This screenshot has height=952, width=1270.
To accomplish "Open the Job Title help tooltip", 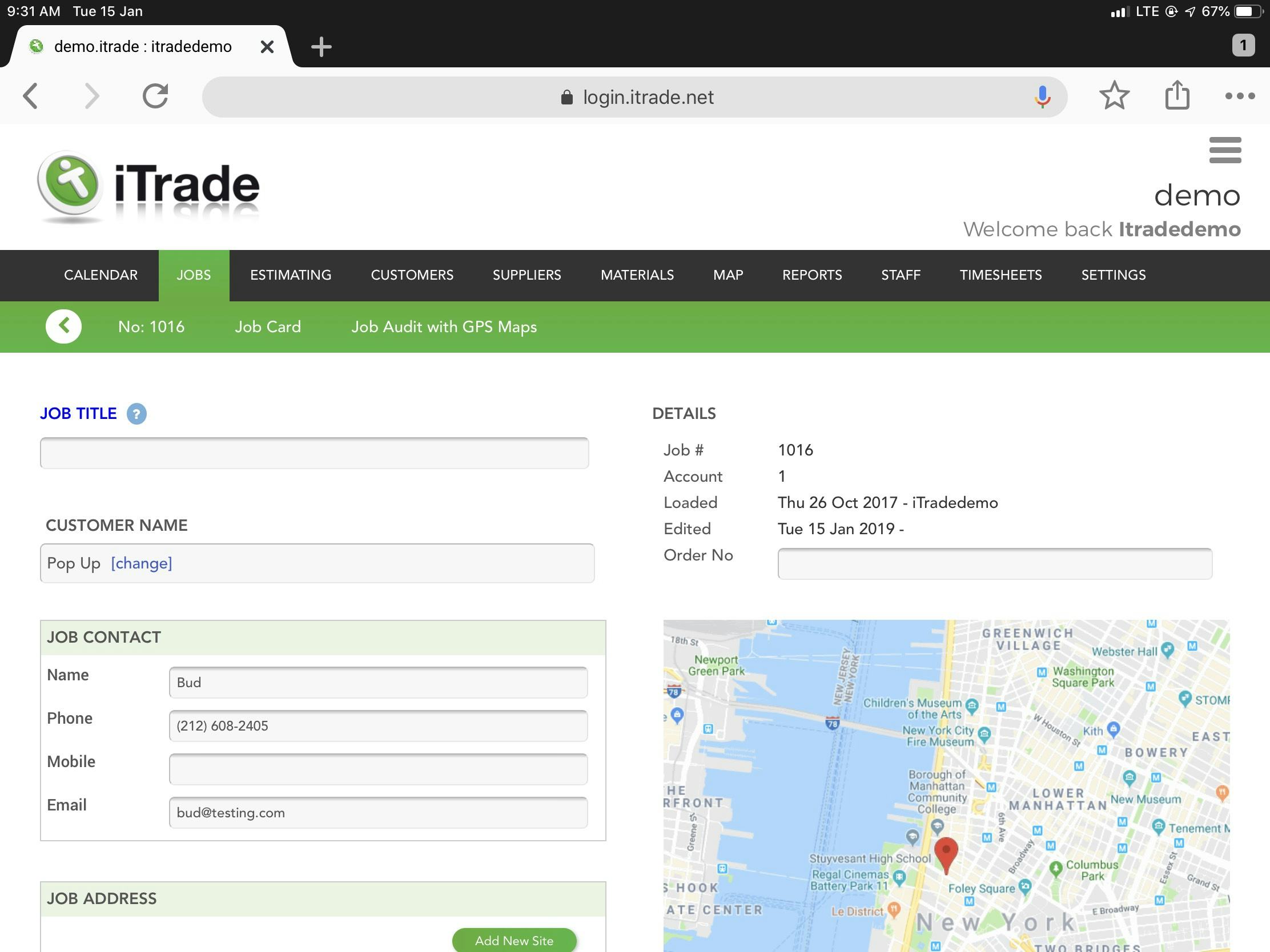I will click(136, 413).
